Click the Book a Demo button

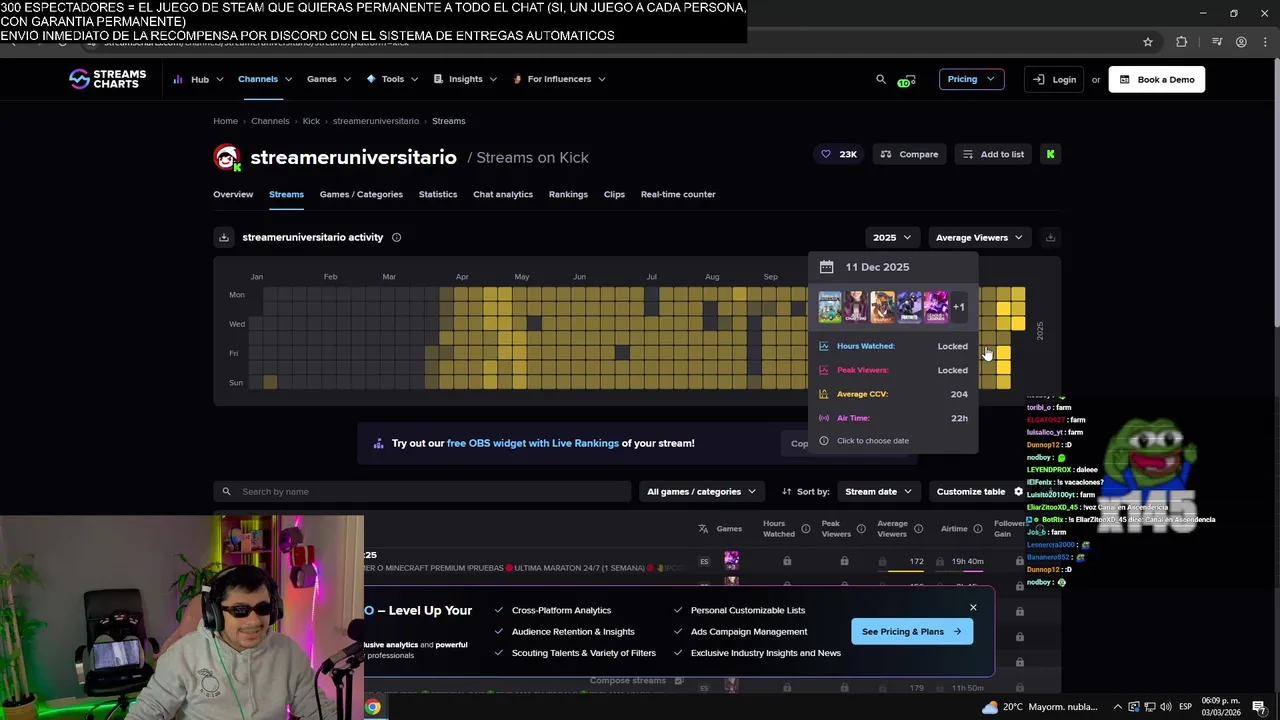click(x=1156, y=79)
